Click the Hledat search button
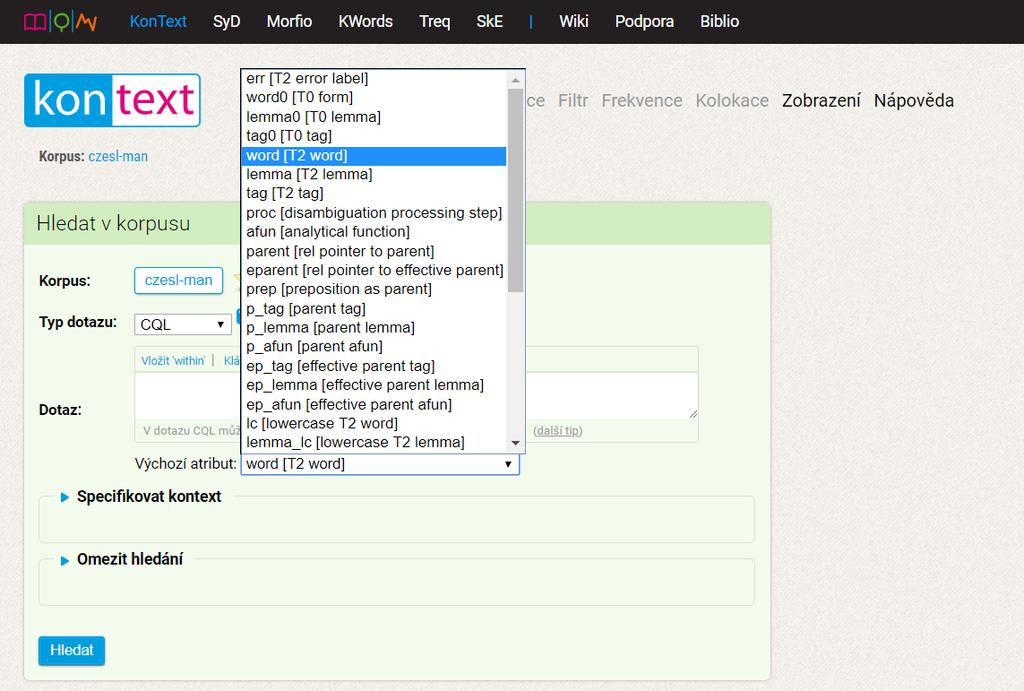Image resolution: width=1024 pixels, height=691 pixels. 72,651
